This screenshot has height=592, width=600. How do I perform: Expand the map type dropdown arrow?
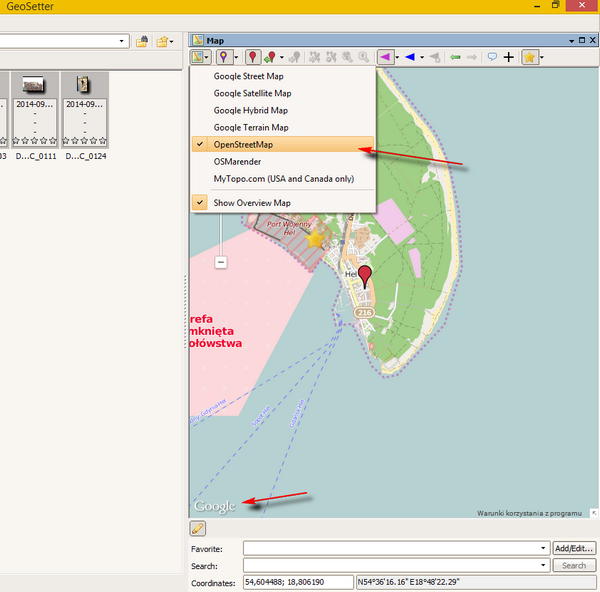pos(207,58)
